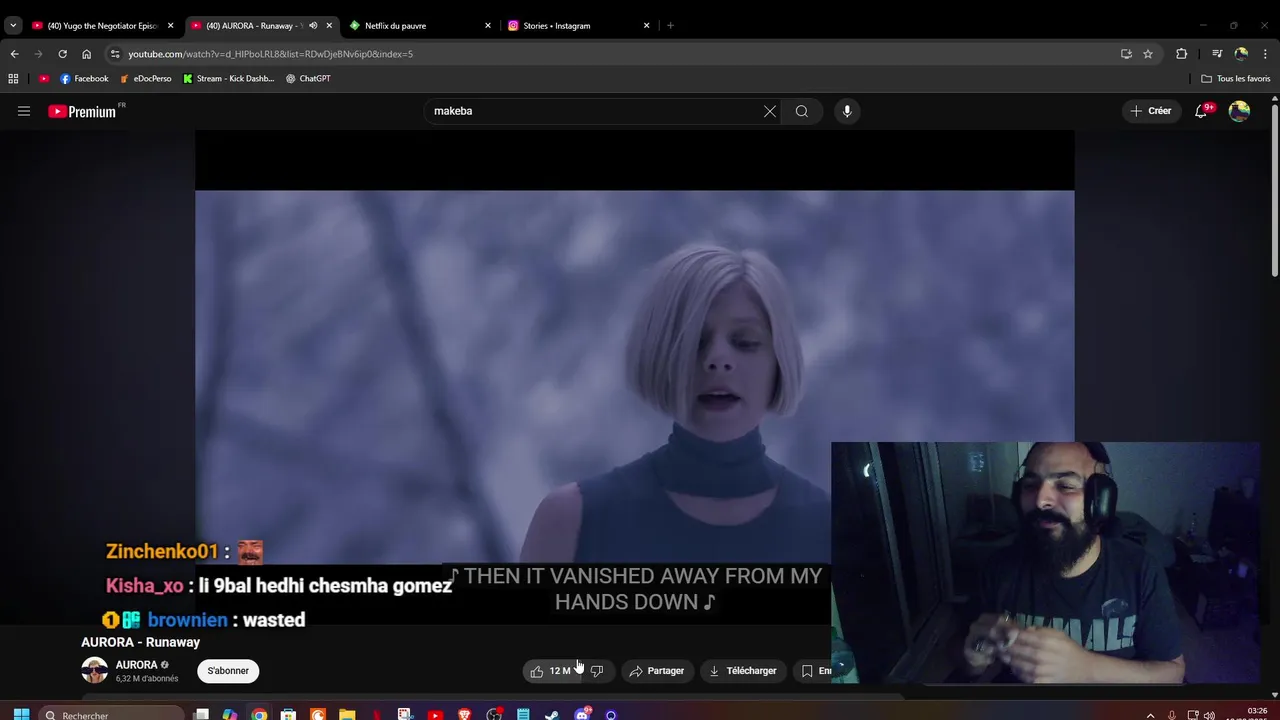
Task: Open the browser extensions puzzle icon
Action: (x=1181, y=54)
